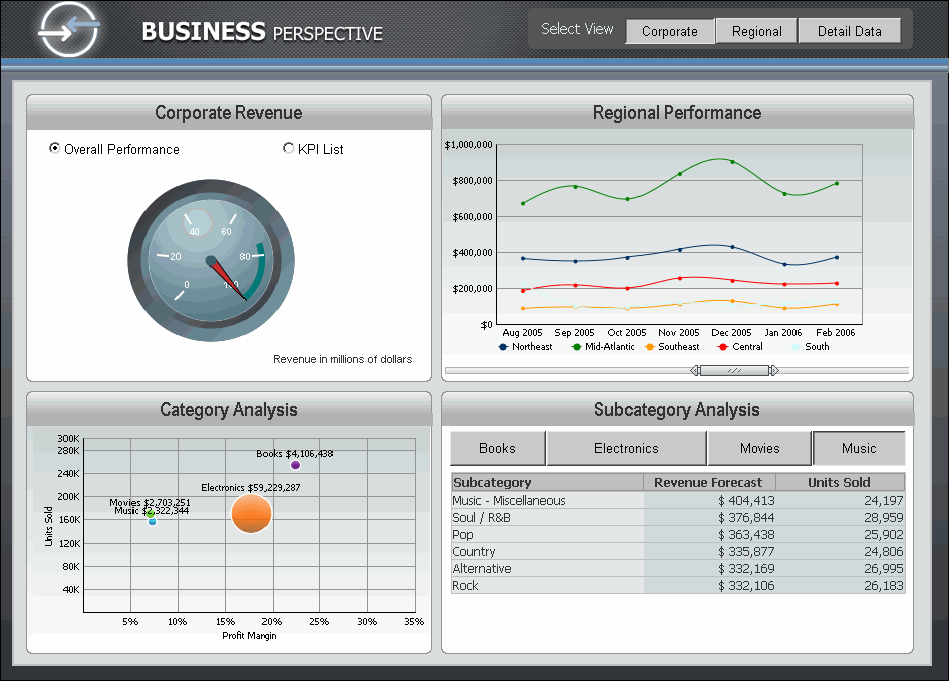949x681 pixels.
Task: Click the Subcategory Analysis panel title
Action: pos(677,410)
